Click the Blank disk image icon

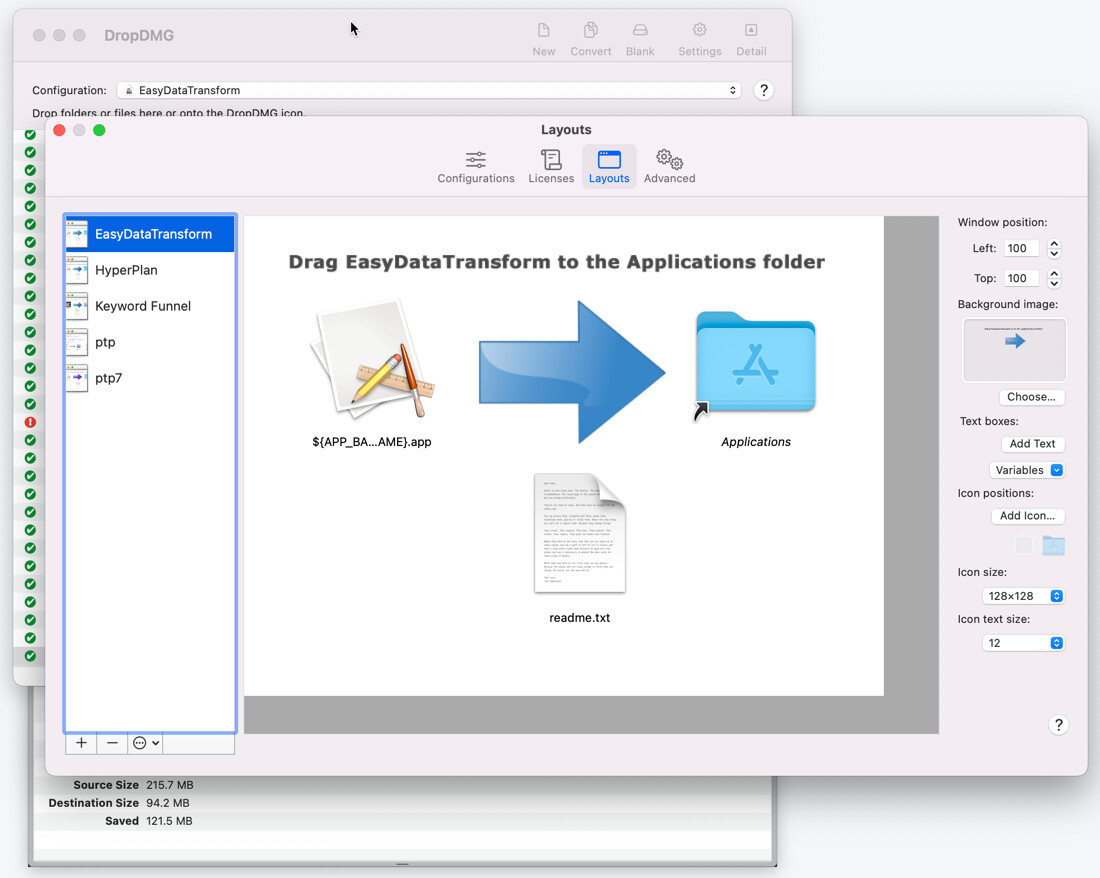[640, 39]
